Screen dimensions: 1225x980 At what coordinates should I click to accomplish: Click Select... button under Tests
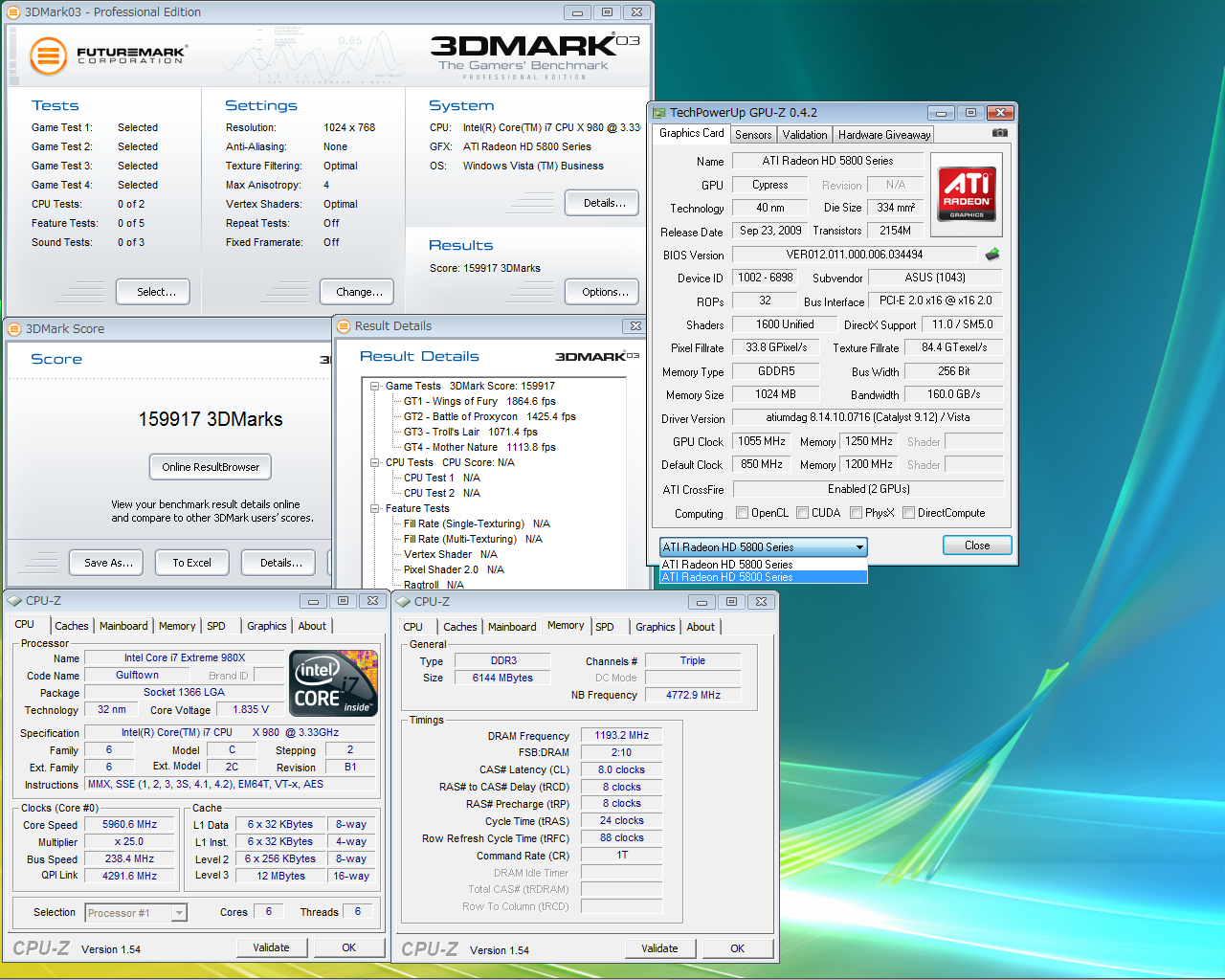pos(153,292)
